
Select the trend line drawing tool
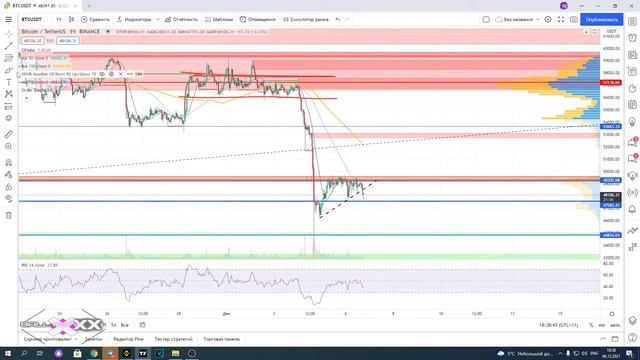(x=9, y=46)
